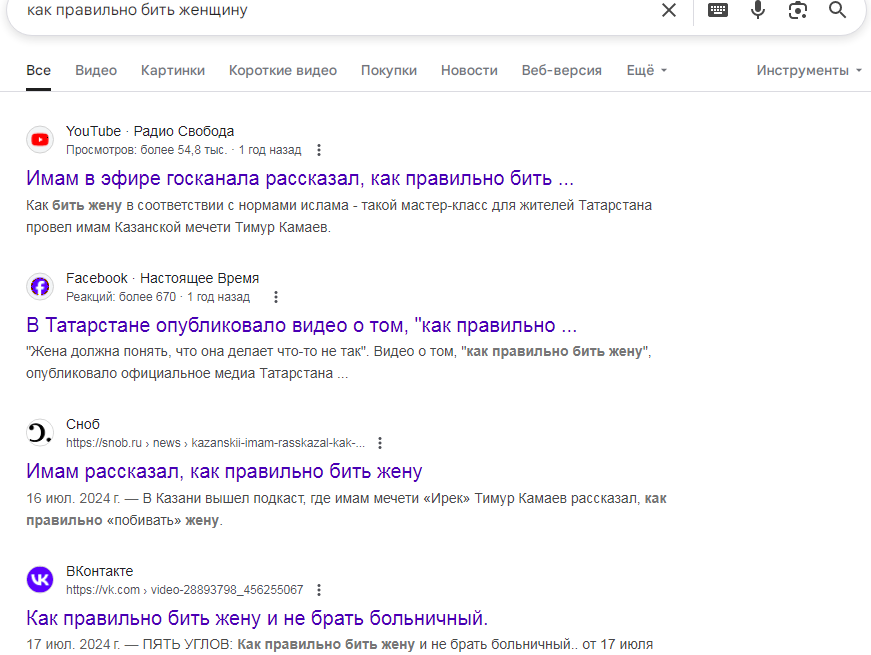The image size is (871, 655).
Task: Click the ВКонтакте favicon icon
Action: pos(40,580)
